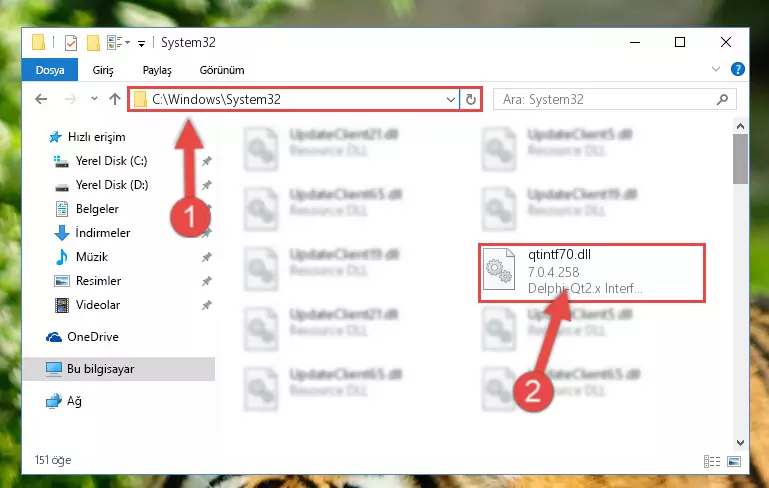Image resolution: width=769 pixels, height=488 pixels.
Task: Click the Back navigation arrow
Action: 41,100
